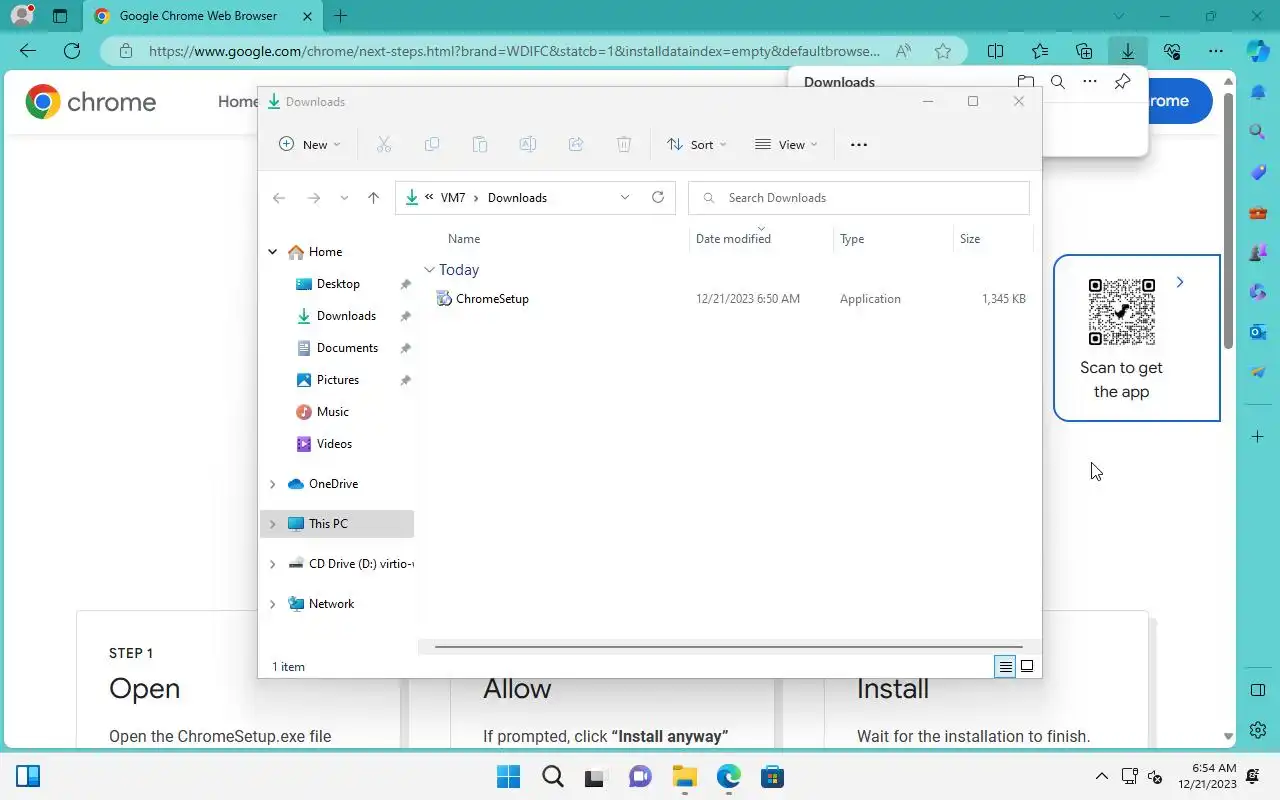1280x800 pixels.
Task: Refresh the Downloads folder
Action: click(658, 197)
